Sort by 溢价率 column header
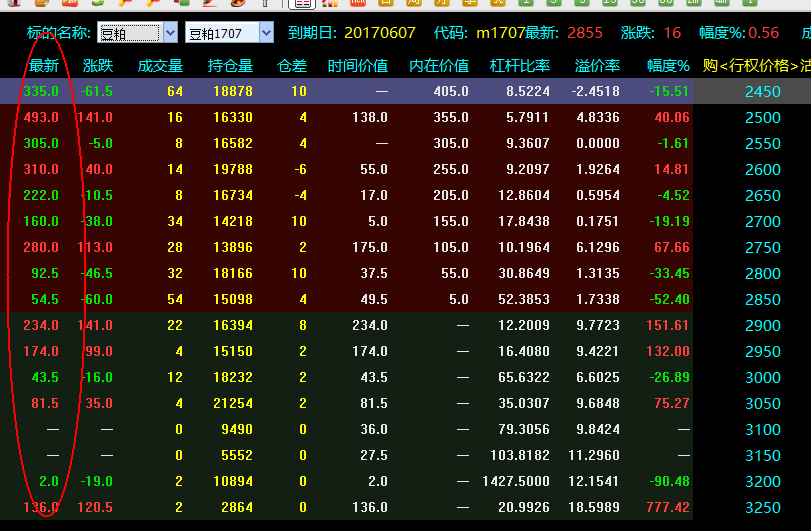 [597, 66]
